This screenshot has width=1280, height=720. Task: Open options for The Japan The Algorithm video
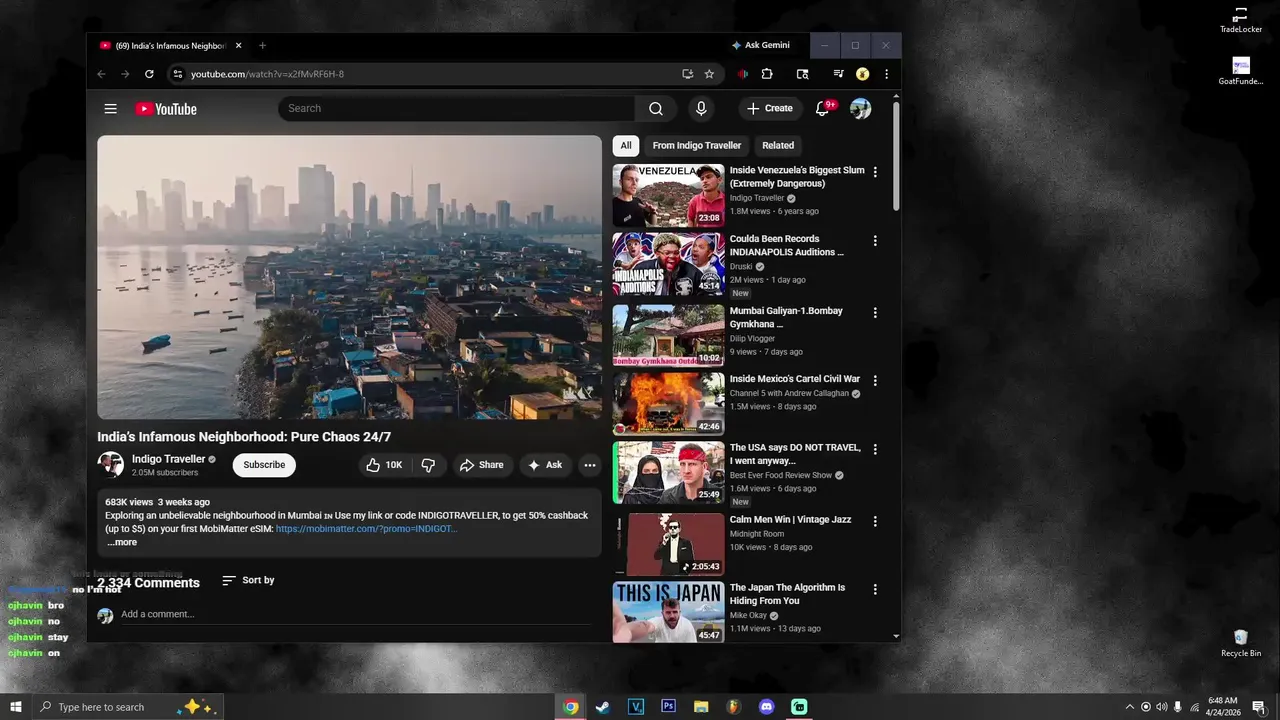point(875,589)
